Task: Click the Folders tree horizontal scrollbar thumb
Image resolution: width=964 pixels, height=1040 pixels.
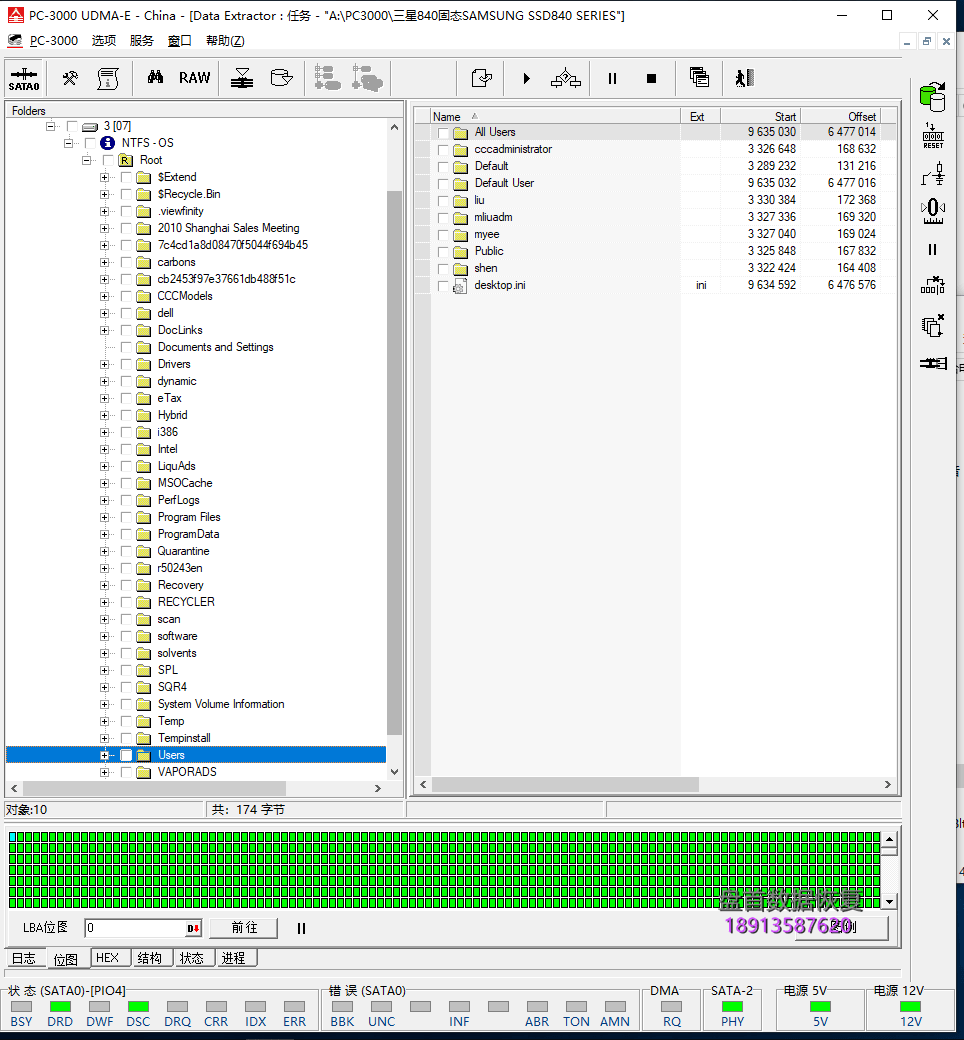Action: coord(154,789)
